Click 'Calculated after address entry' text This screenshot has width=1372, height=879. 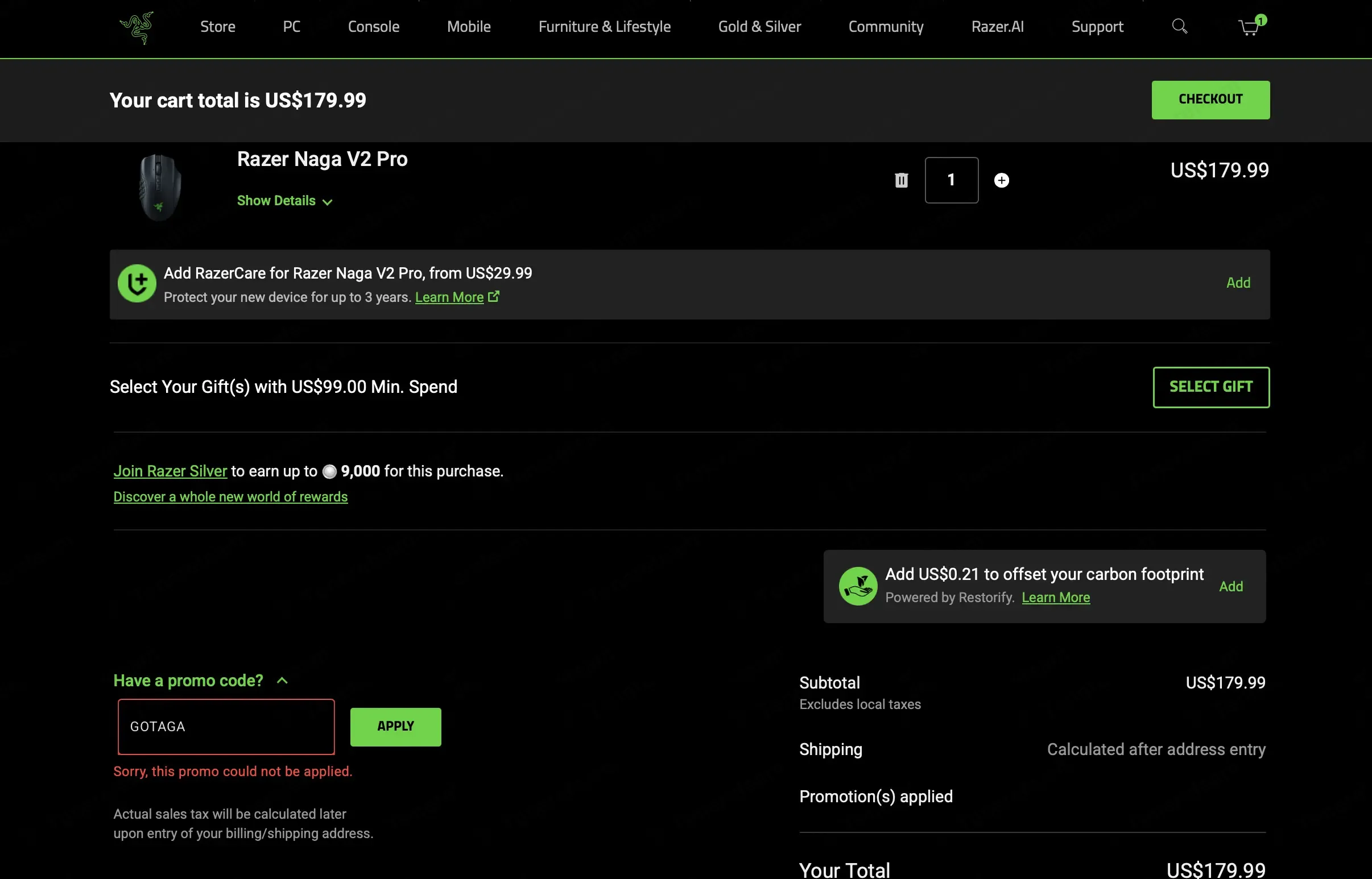click(1156, 749)
